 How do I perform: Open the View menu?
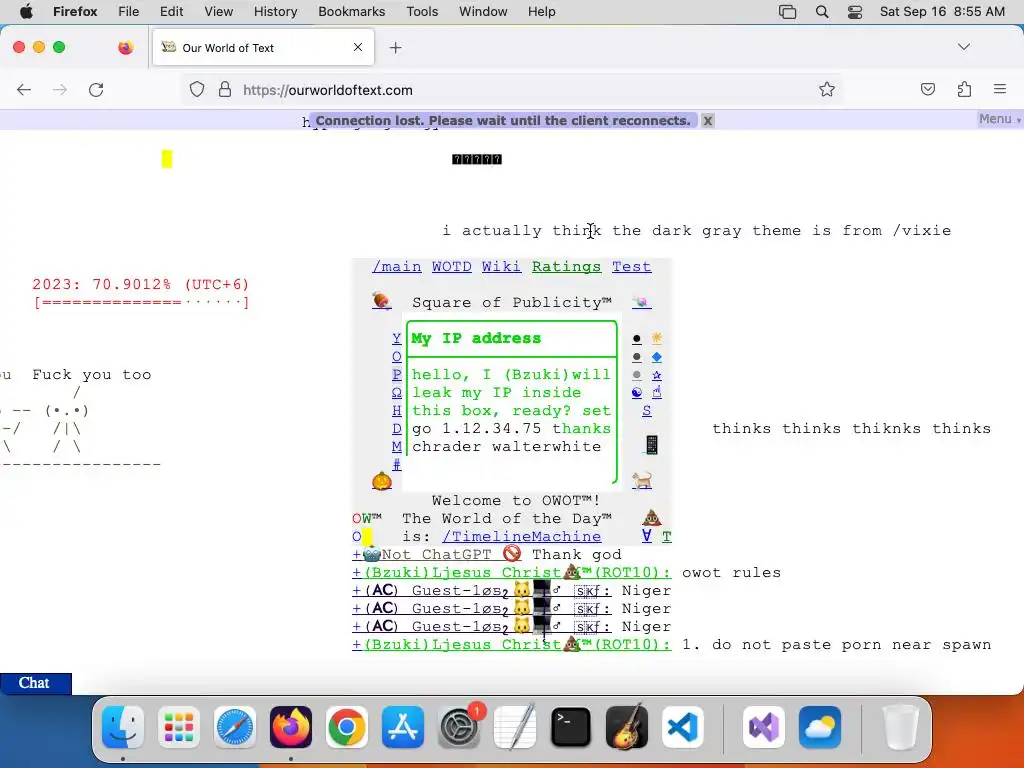(x=218, y=12)
